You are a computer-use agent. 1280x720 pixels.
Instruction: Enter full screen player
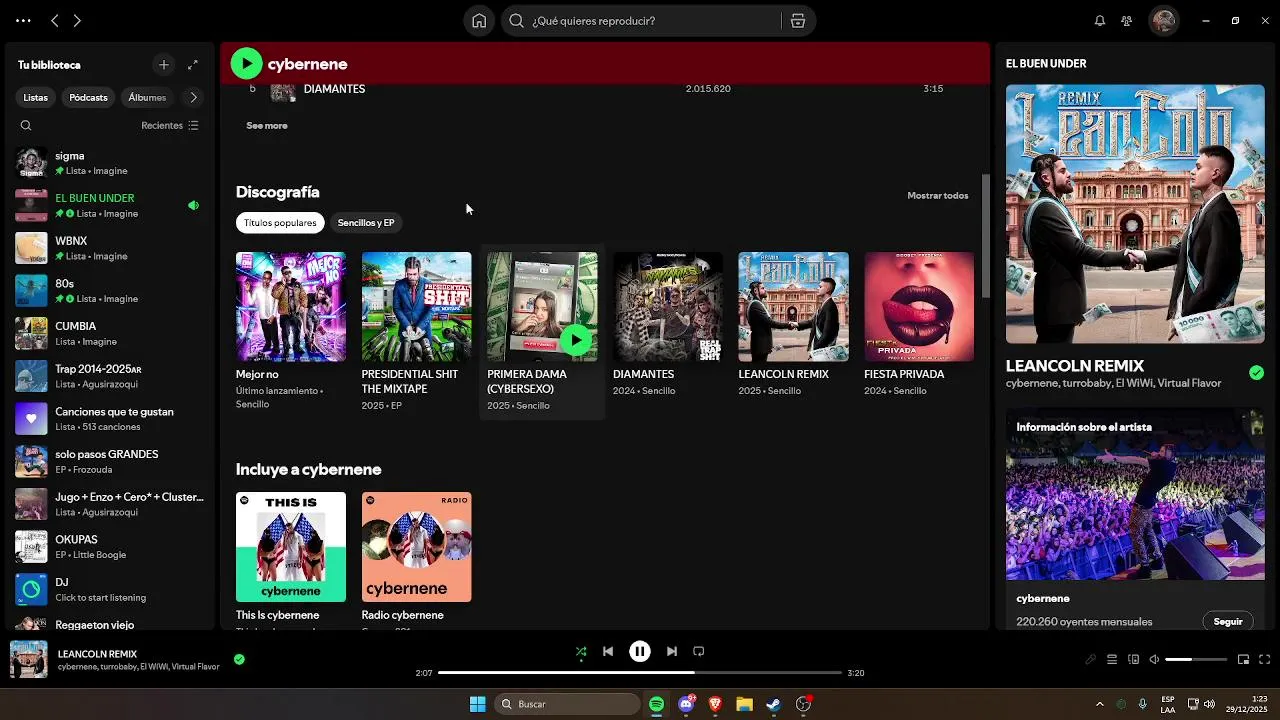pos(1264,660)
